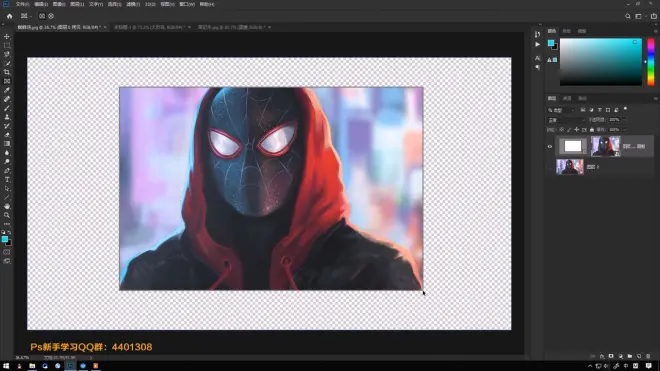Toggle the type layer filter
660x371 pixels.
click(599, 110)
